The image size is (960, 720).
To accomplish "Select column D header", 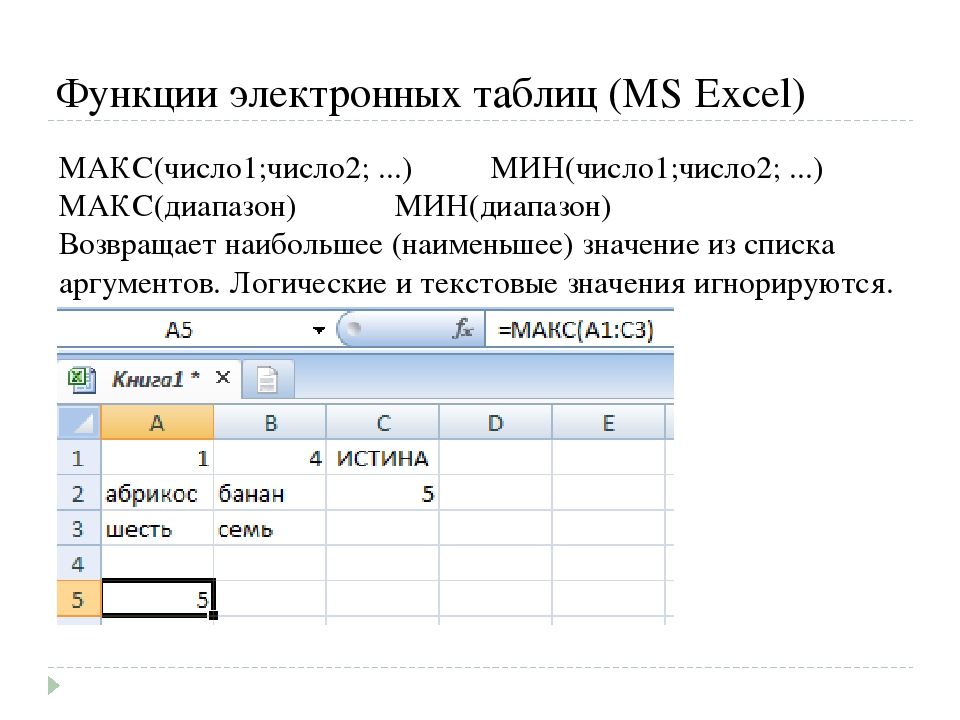I will click(x=495, y=422).
